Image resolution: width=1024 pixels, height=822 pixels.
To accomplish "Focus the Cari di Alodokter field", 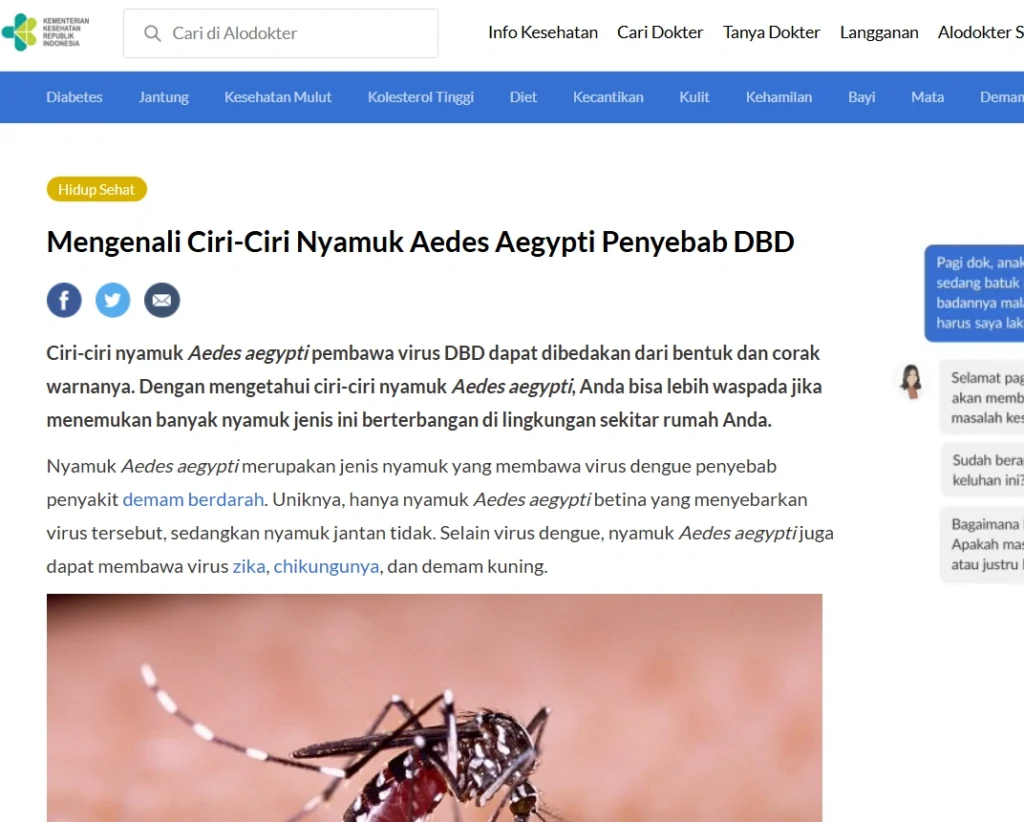I will [281, 33].
